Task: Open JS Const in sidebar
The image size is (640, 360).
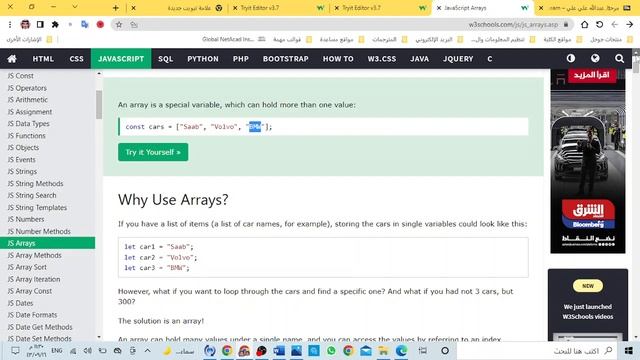Action: point(20,76)
